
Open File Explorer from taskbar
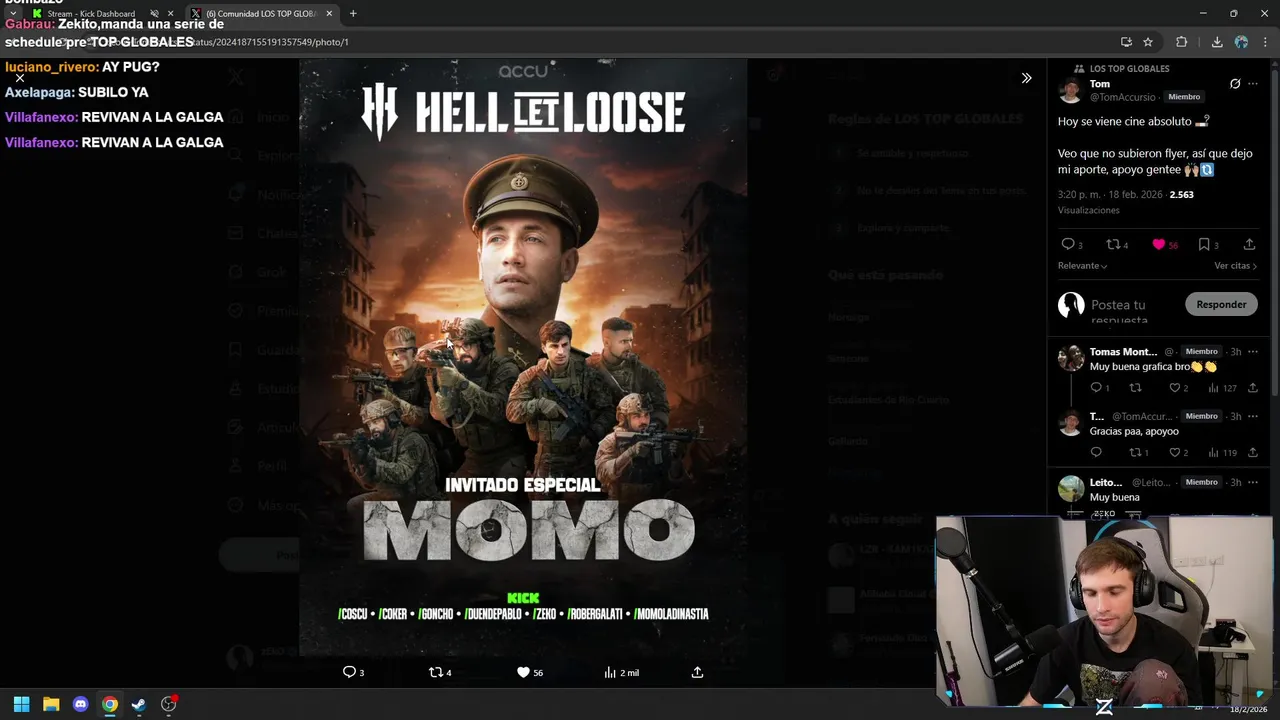point(51,704)
